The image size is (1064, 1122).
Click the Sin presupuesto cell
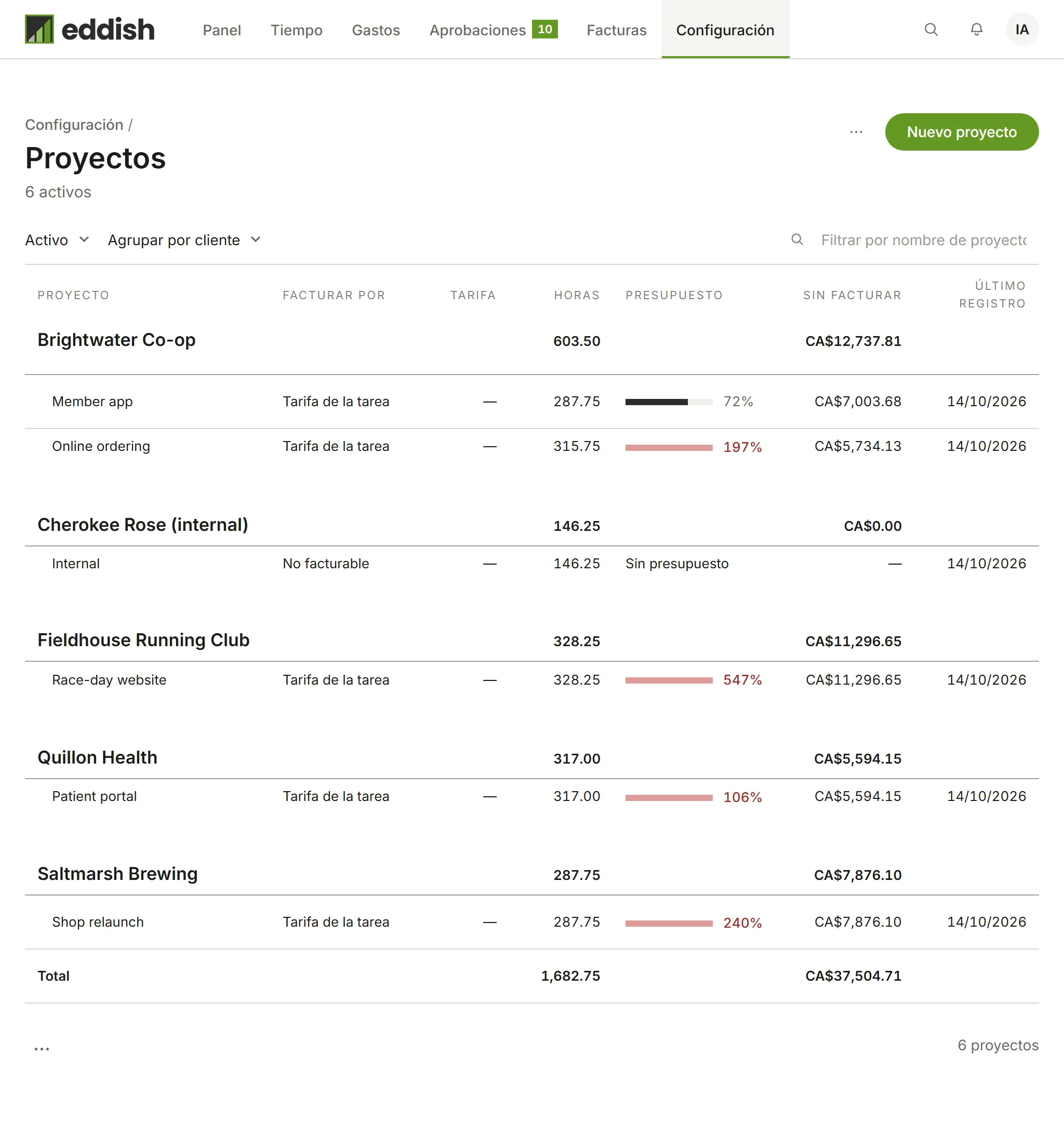(676, 564)
